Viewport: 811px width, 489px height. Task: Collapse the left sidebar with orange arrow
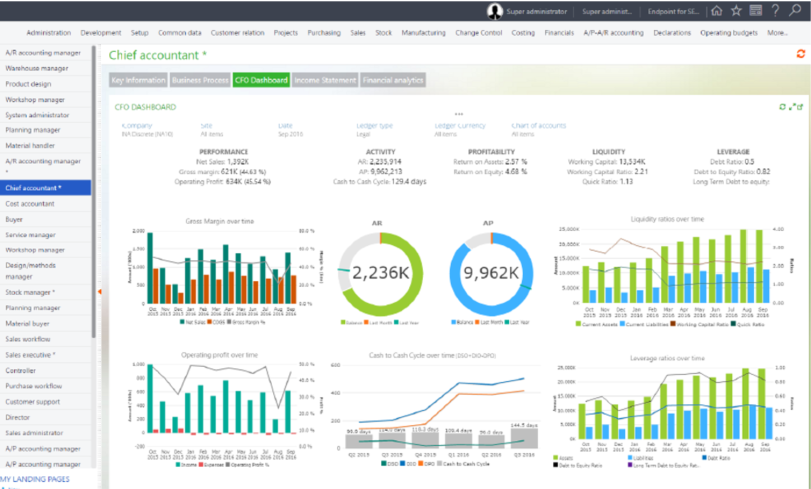point(99,291)
